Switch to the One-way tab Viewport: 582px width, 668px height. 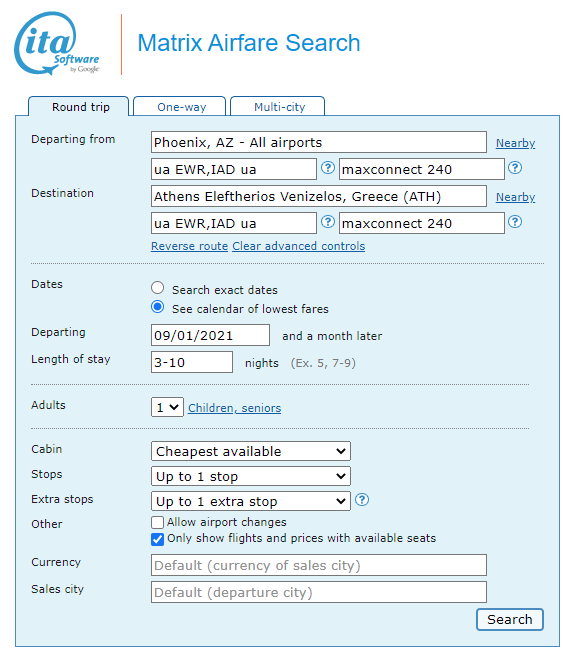pos(180,107)
